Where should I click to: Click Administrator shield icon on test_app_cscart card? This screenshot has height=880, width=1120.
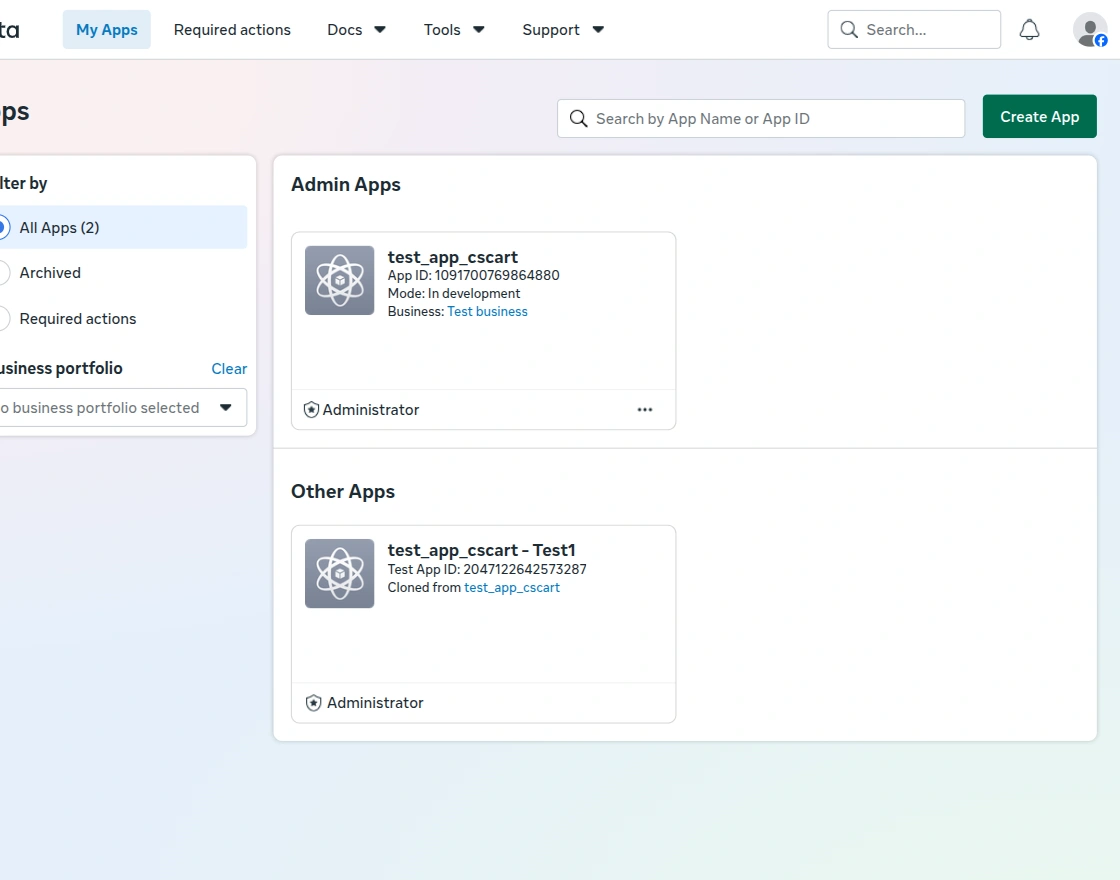point(311,409)
